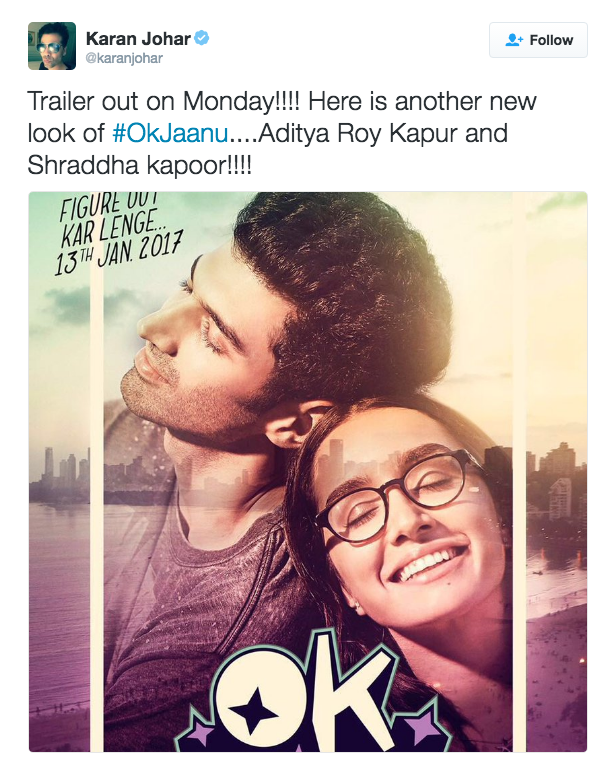
Task: Click the blue verified badge beside Karan Johar
Action: pos(201,38)
